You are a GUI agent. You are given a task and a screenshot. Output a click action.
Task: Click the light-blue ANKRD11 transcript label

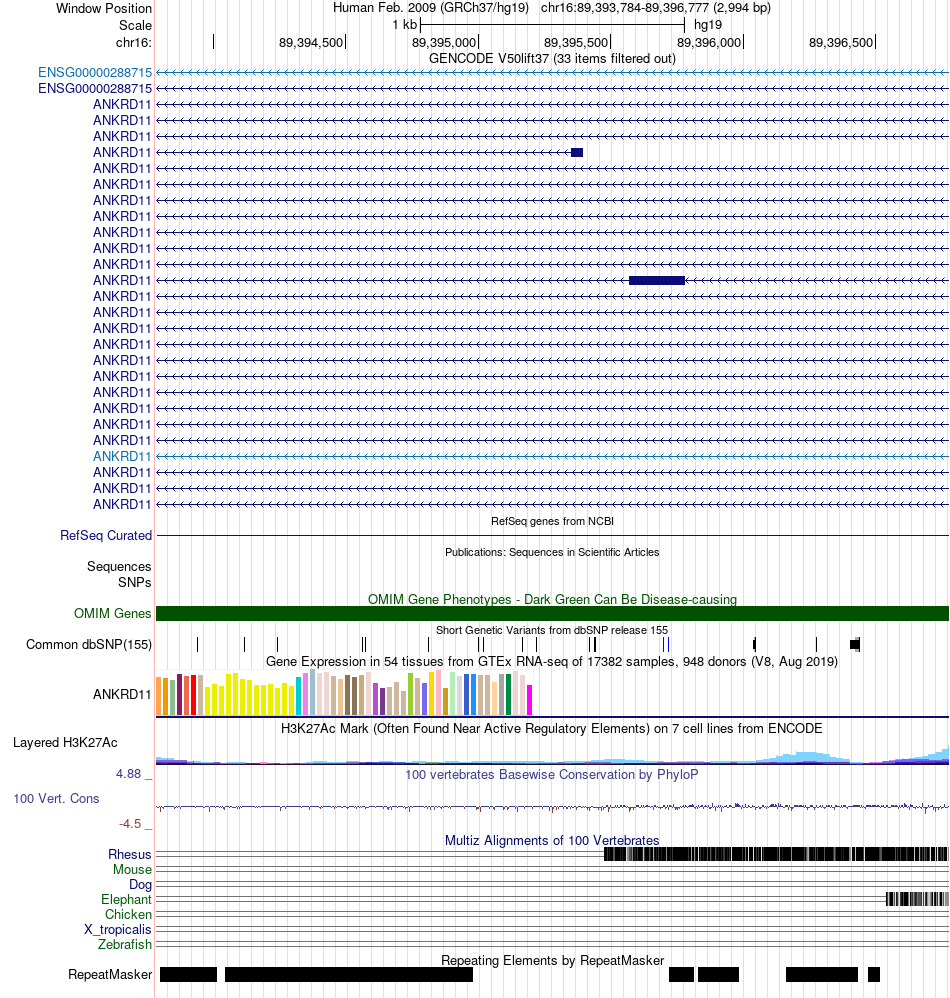[122, 456]
